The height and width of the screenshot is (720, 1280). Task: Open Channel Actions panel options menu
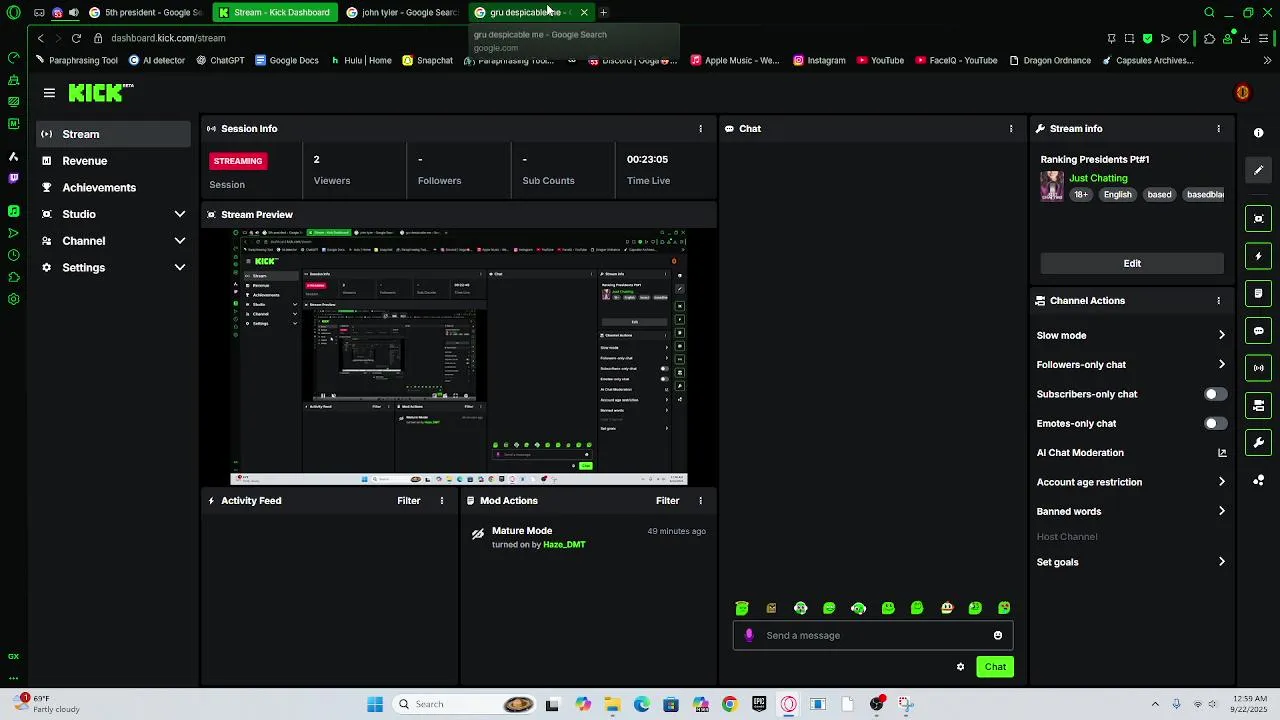click(1218, 301)
